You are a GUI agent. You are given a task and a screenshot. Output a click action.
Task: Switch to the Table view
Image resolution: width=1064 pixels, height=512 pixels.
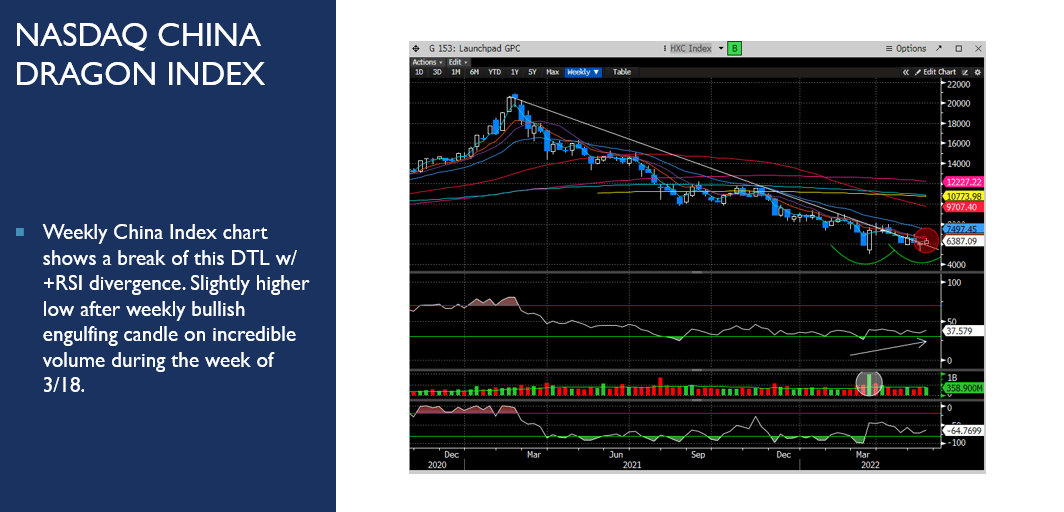click(622, 72)
